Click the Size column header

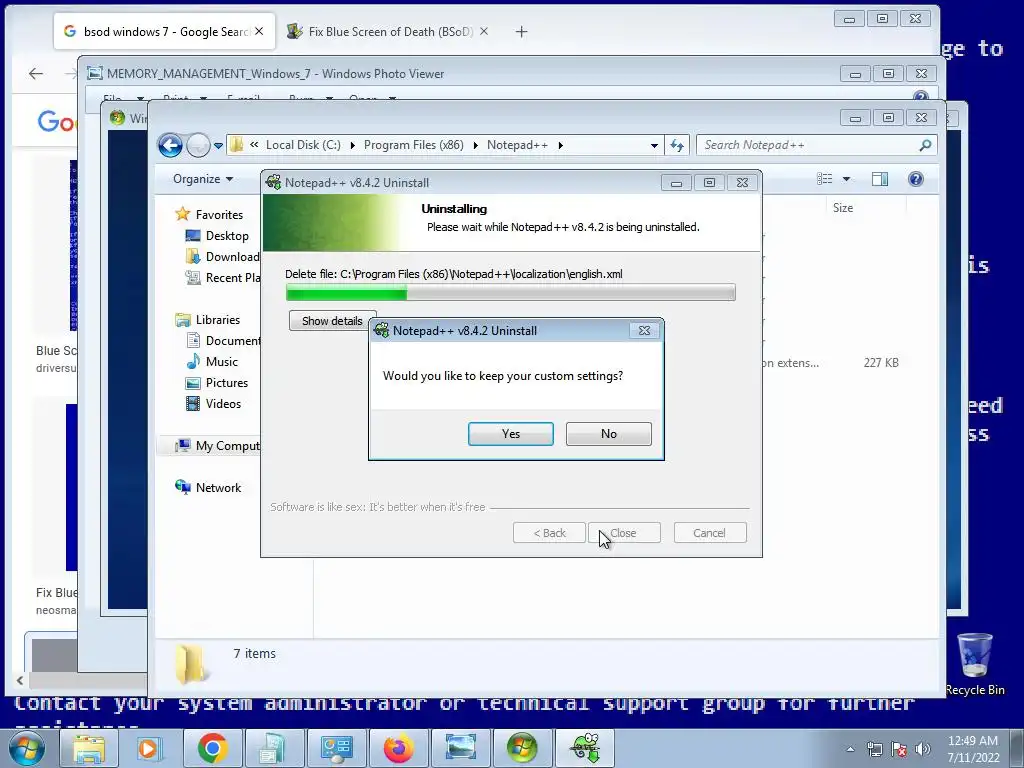842,208
